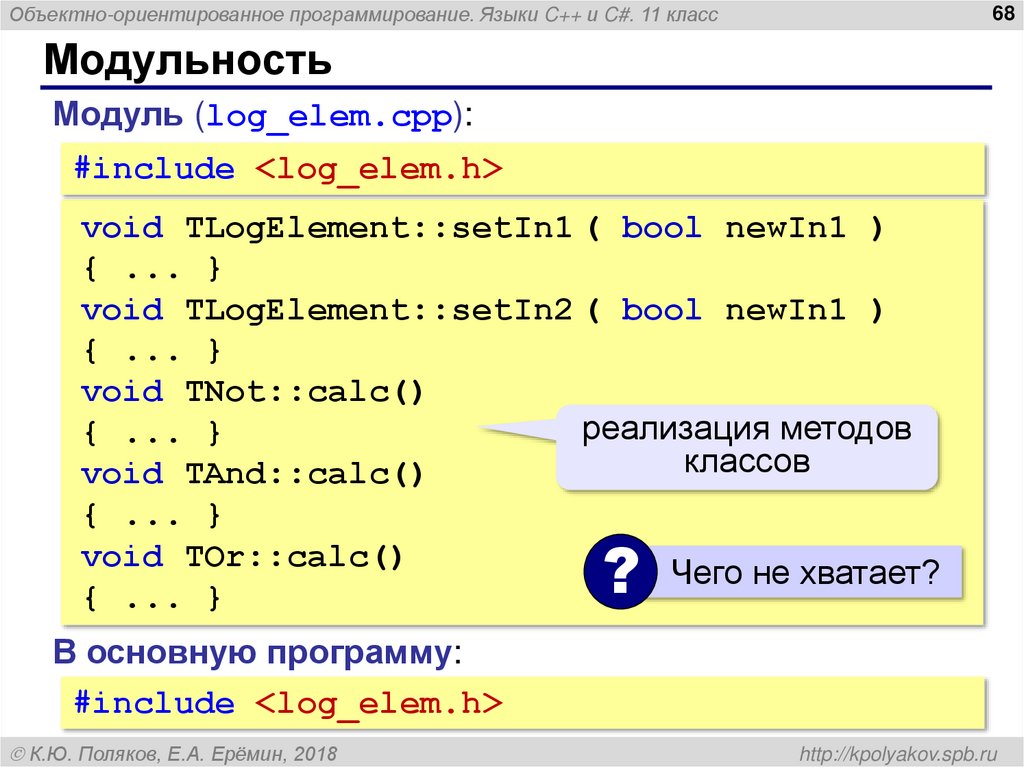The width and height of the screenshot is (1024, 767).
Task: Click the blue question mark icon
Action: coord(620,572)
